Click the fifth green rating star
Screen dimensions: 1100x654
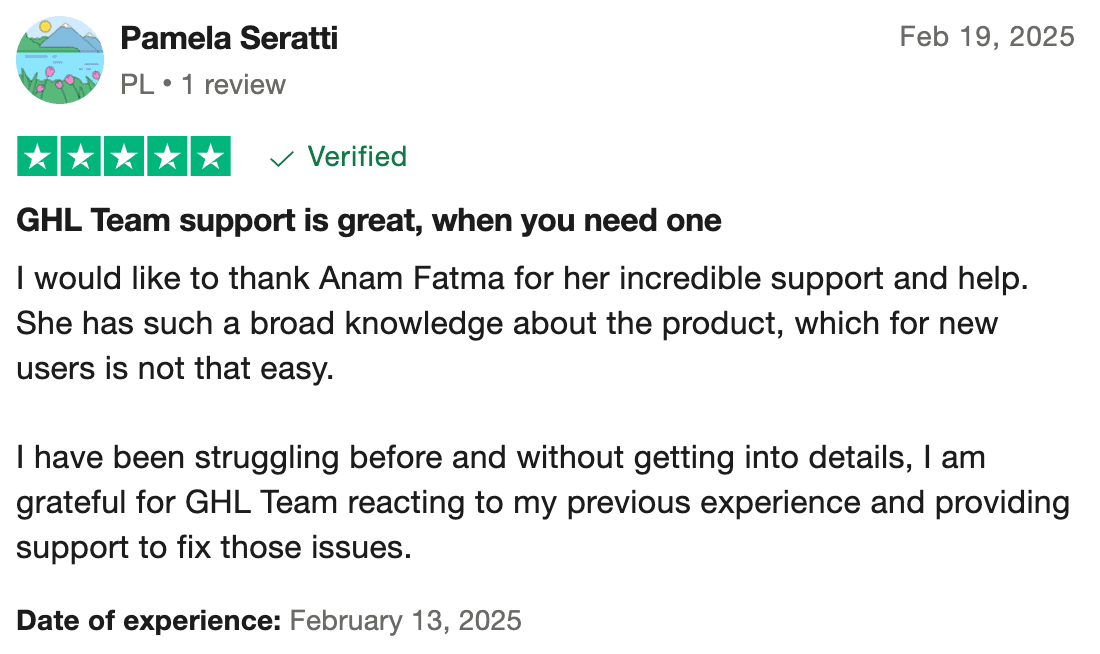(x=210, y=157)
